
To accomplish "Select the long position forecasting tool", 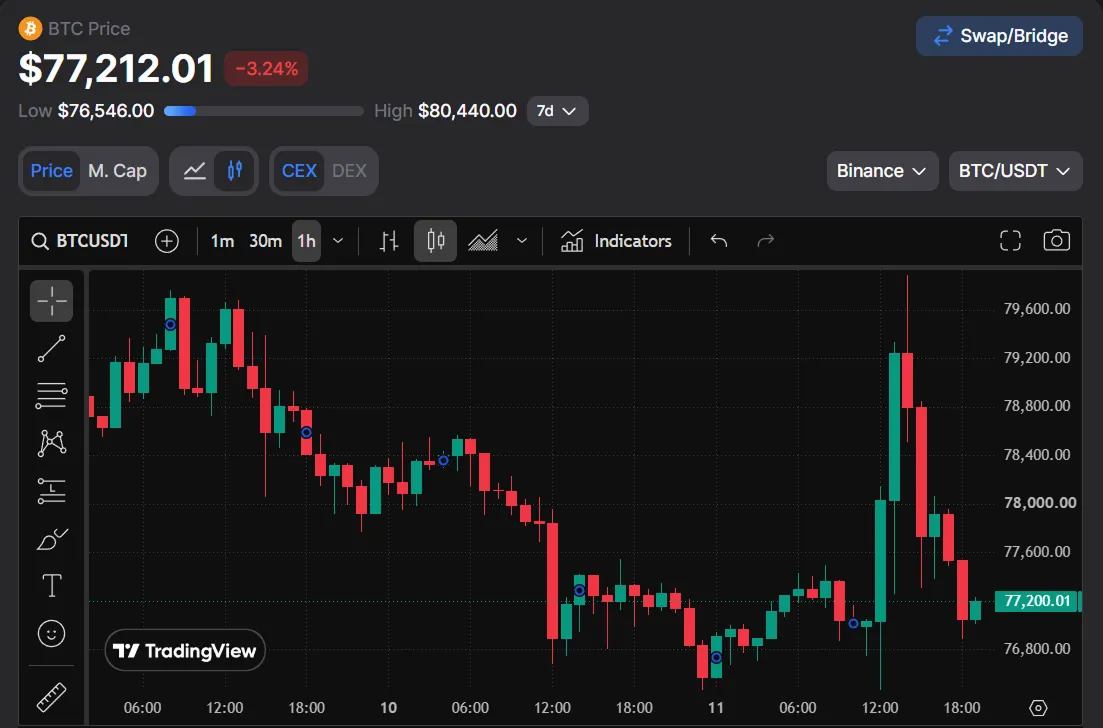I will (x=51, y=491).
